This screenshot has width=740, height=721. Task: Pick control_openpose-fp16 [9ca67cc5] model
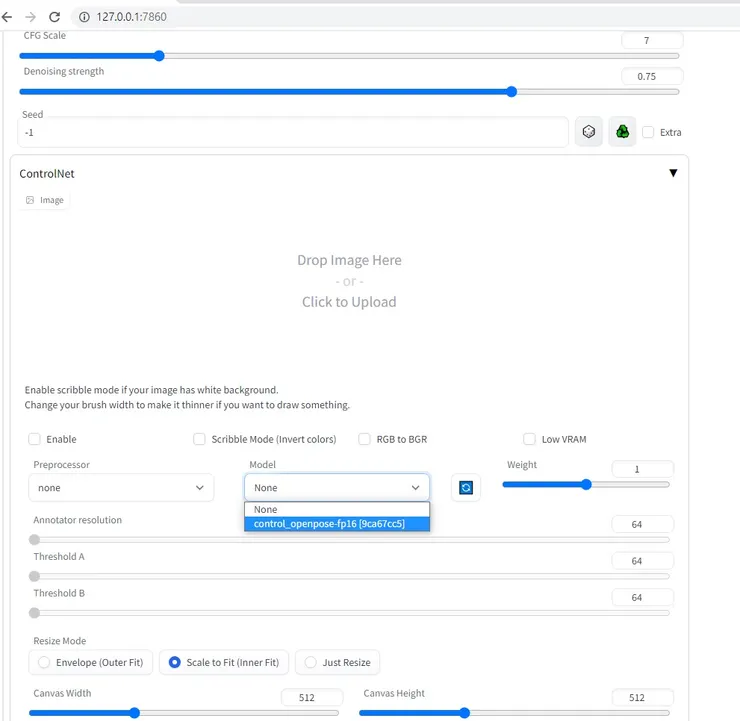337,524
